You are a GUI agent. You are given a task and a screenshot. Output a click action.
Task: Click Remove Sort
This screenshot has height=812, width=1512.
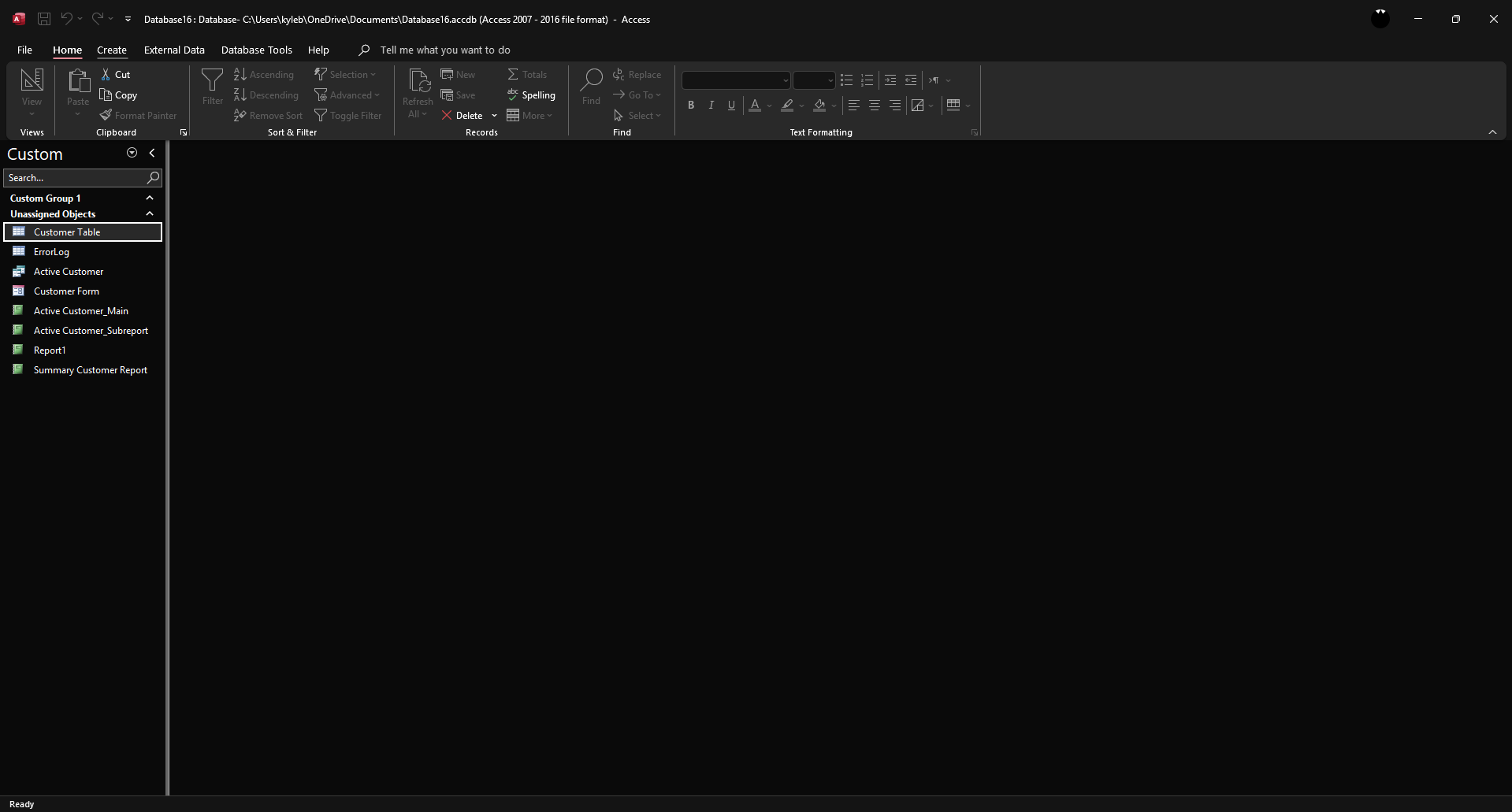point(268,115)
